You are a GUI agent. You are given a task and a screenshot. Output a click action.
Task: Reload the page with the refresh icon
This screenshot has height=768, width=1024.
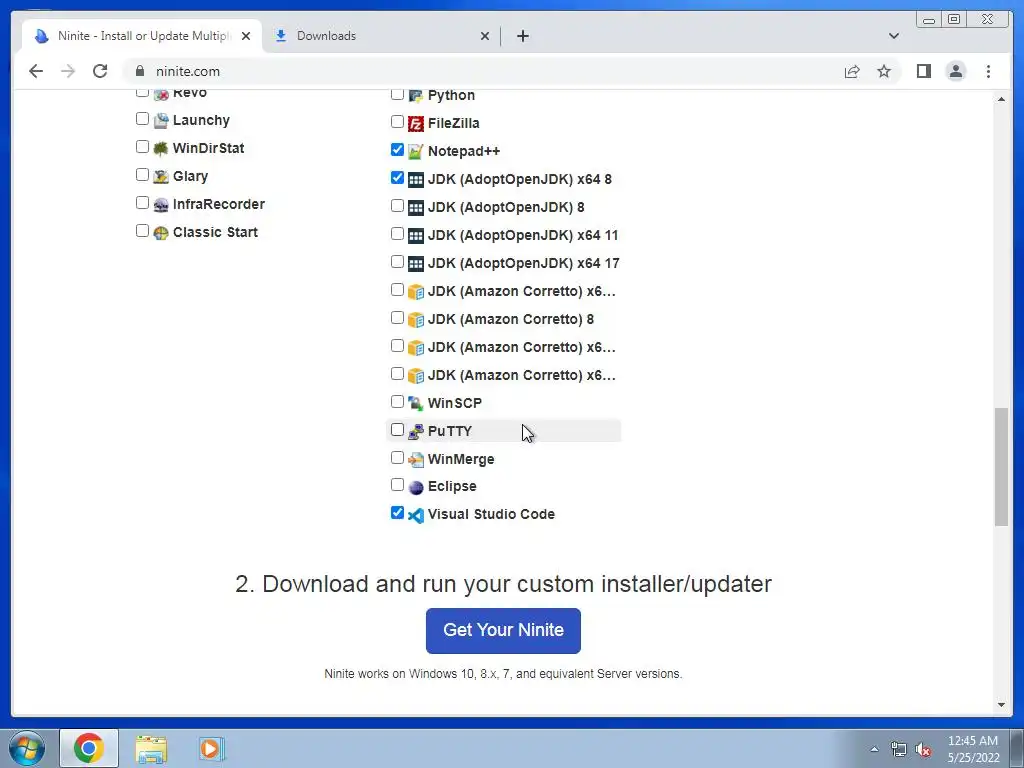tap(100, 71)
